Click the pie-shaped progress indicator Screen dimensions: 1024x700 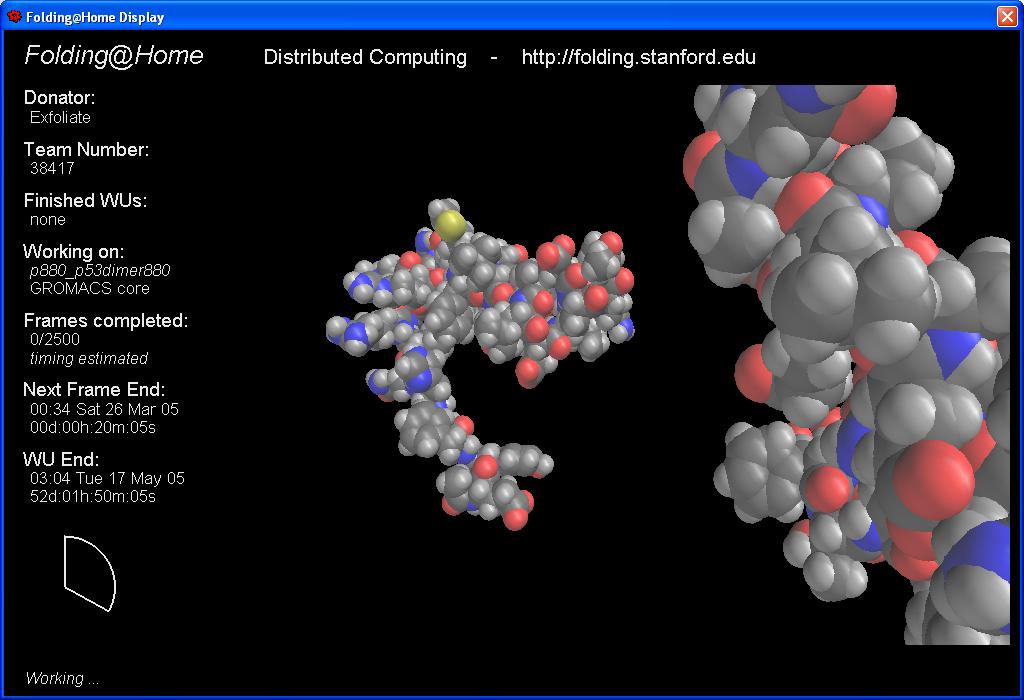(x=88, y=573)
